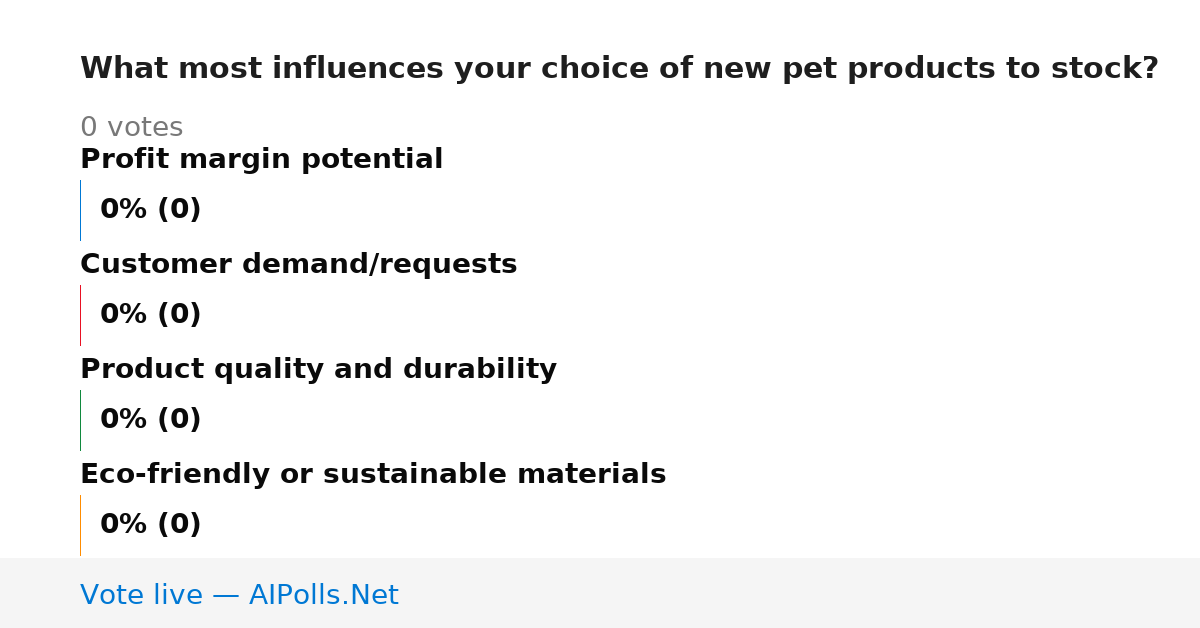
Task: Click the (0) count under Customer demand/requests
Action: point(179,315)
